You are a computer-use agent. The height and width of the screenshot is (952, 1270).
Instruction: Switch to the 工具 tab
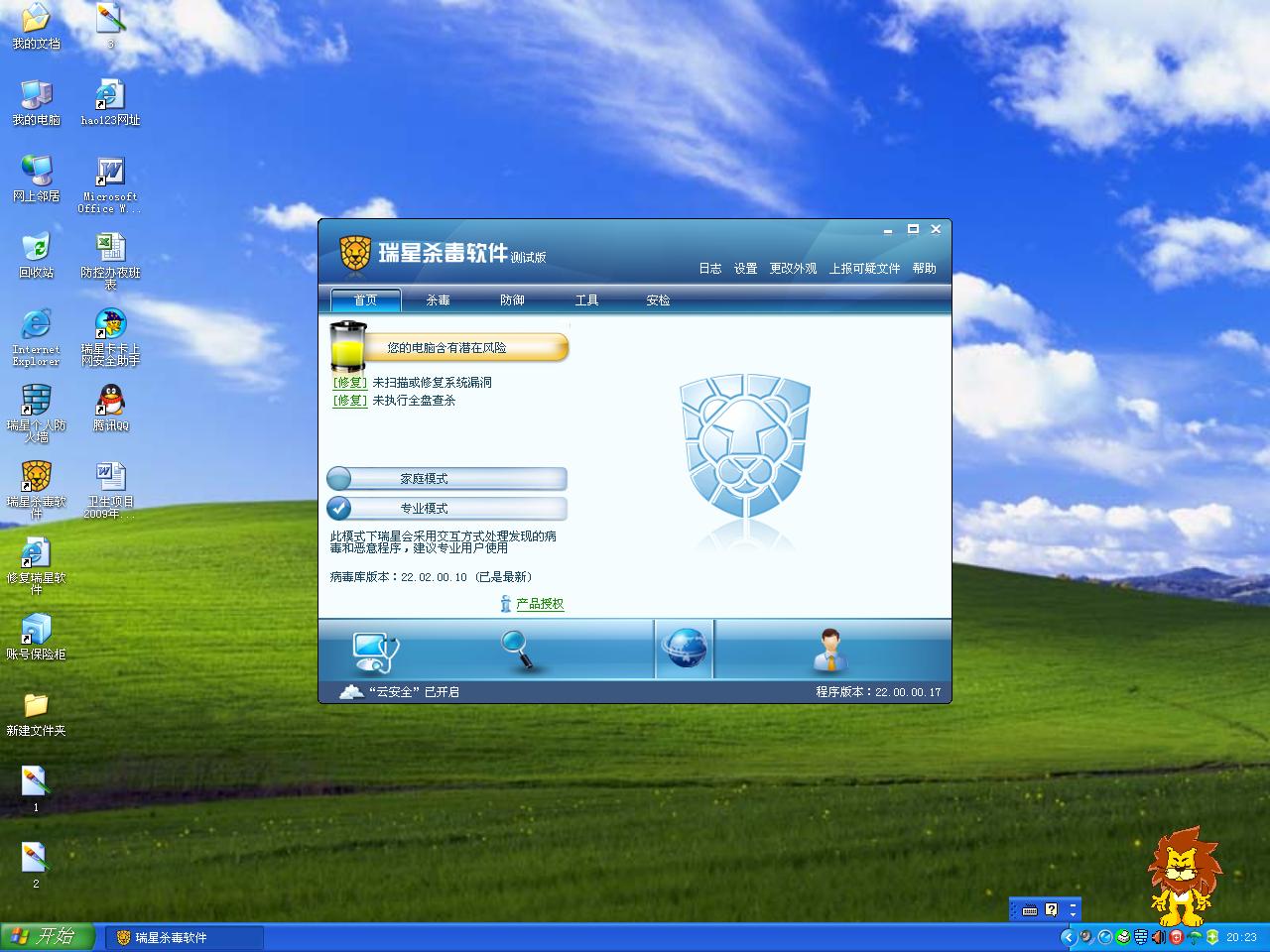[586, 300]
